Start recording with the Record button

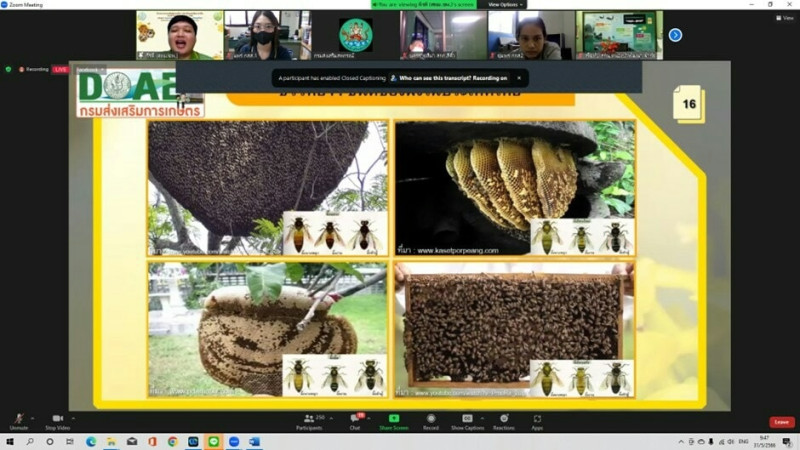pyautogui.click(x=431, y=419)
